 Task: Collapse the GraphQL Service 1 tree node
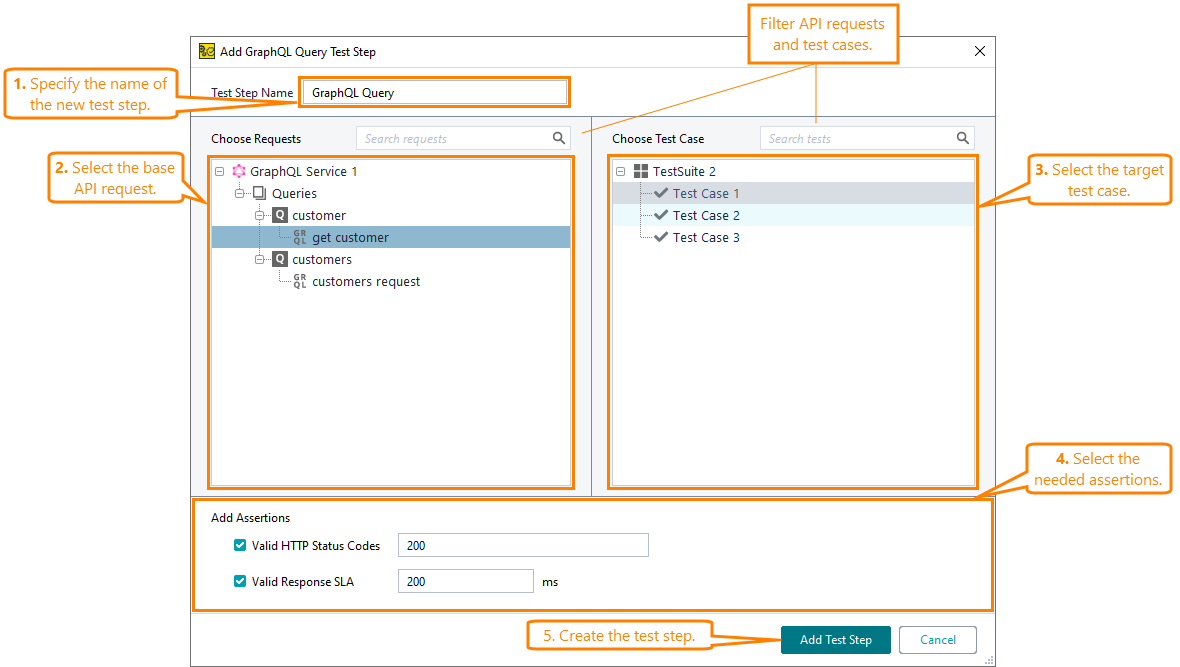click(x=221, y=171)
